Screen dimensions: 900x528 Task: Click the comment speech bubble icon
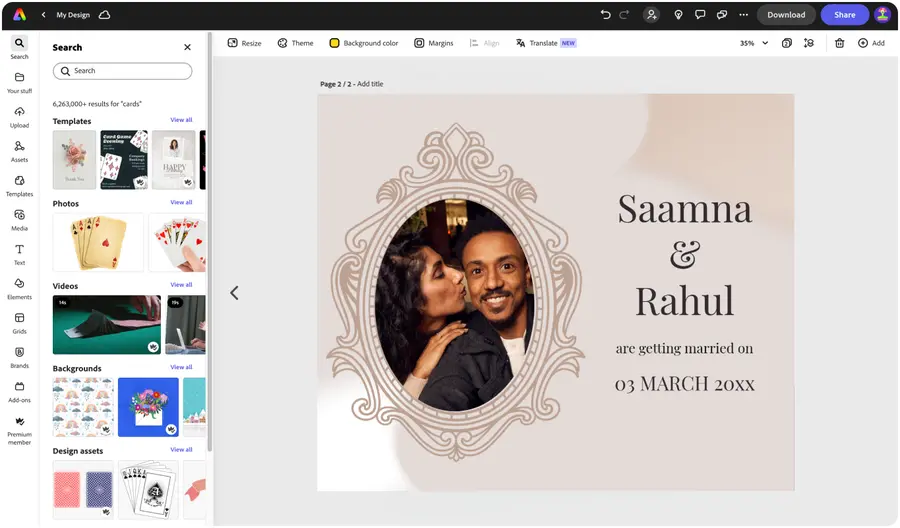(700, 15)
